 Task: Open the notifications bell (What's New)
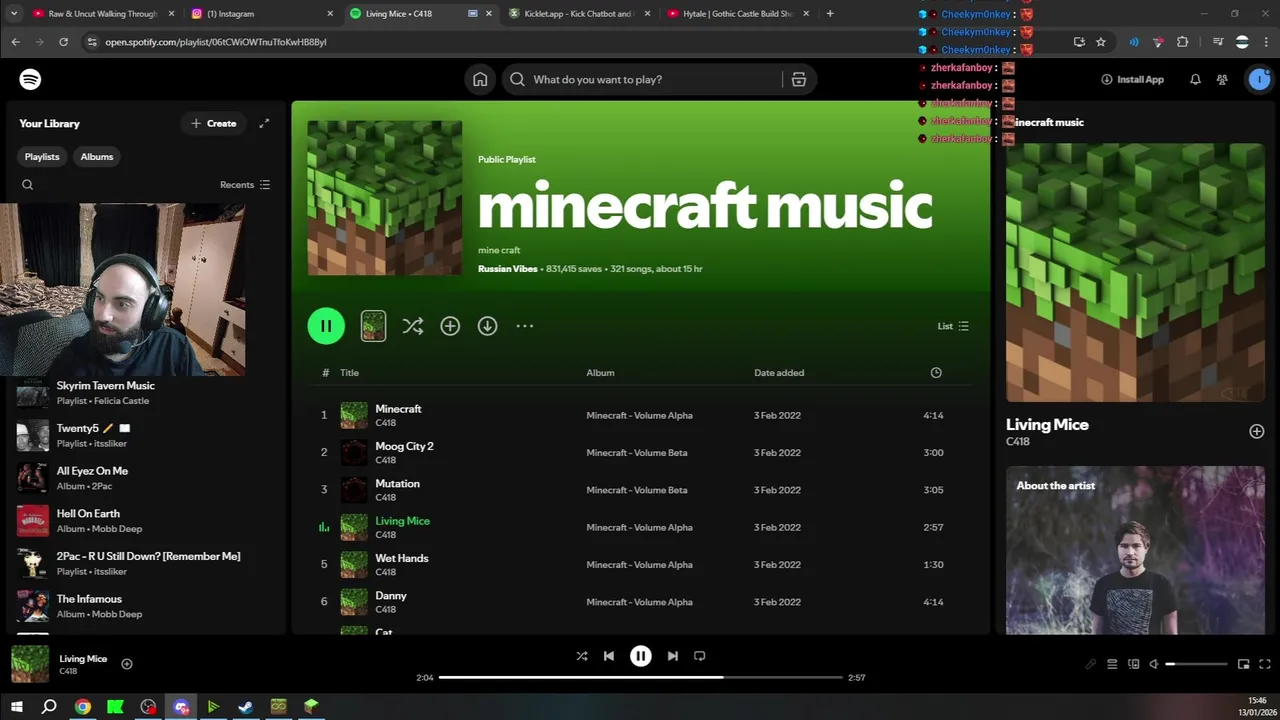1195,79
